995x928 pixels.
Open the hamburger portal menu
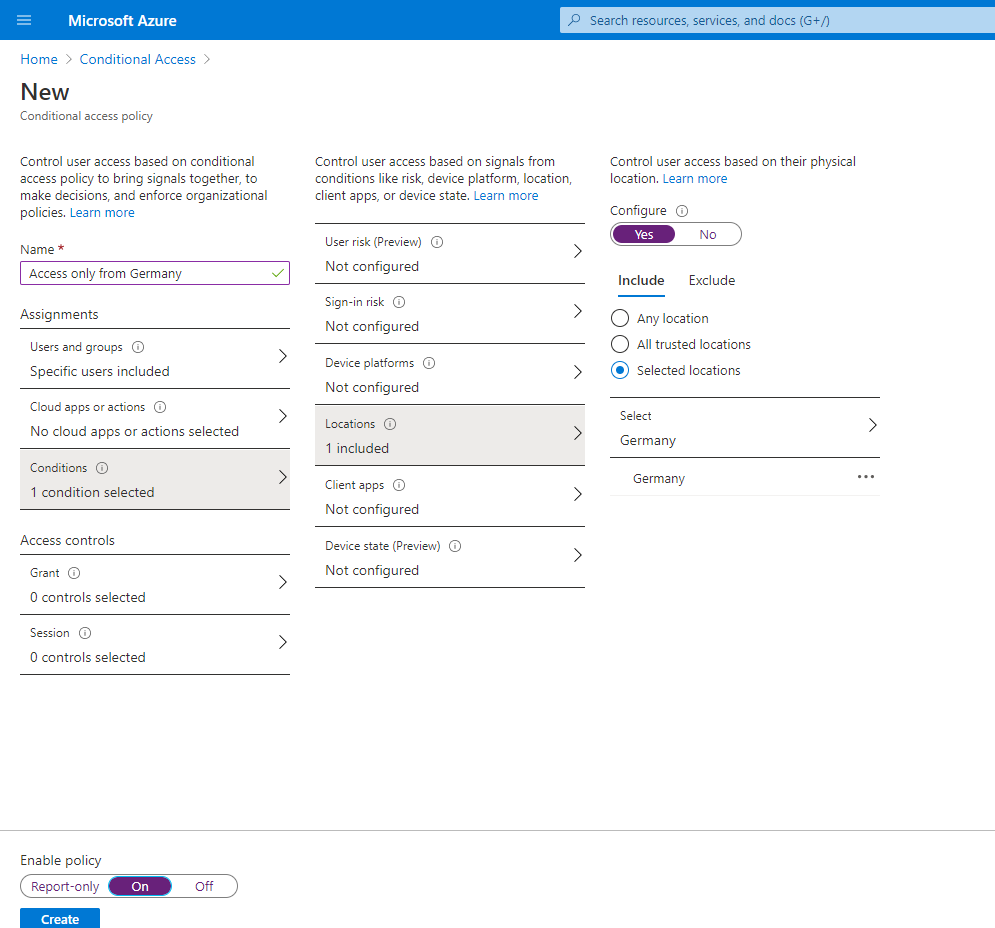[x=24, y=20]
